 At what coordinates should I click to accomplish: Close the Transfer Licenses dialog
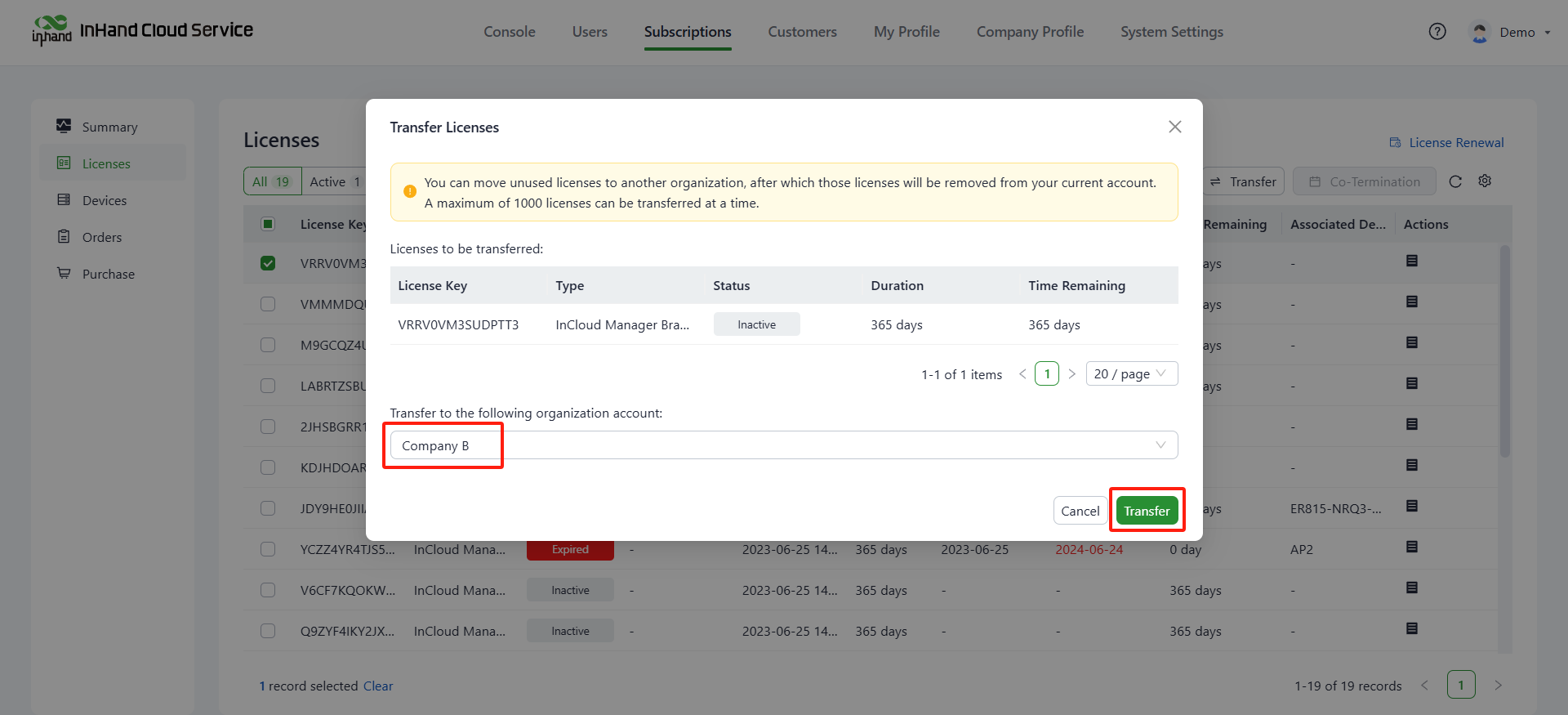pyautogui.click(x=1174, y=127)
